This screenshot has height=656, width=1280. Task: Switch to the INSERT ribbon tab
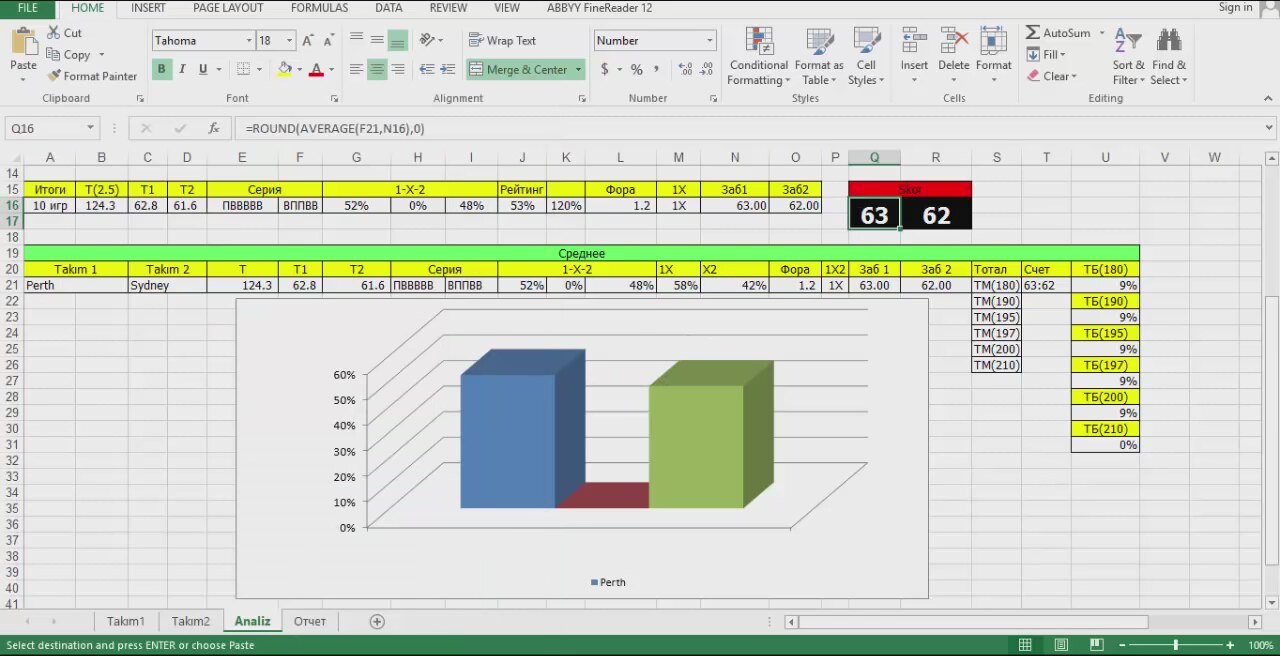click(149, 8)
